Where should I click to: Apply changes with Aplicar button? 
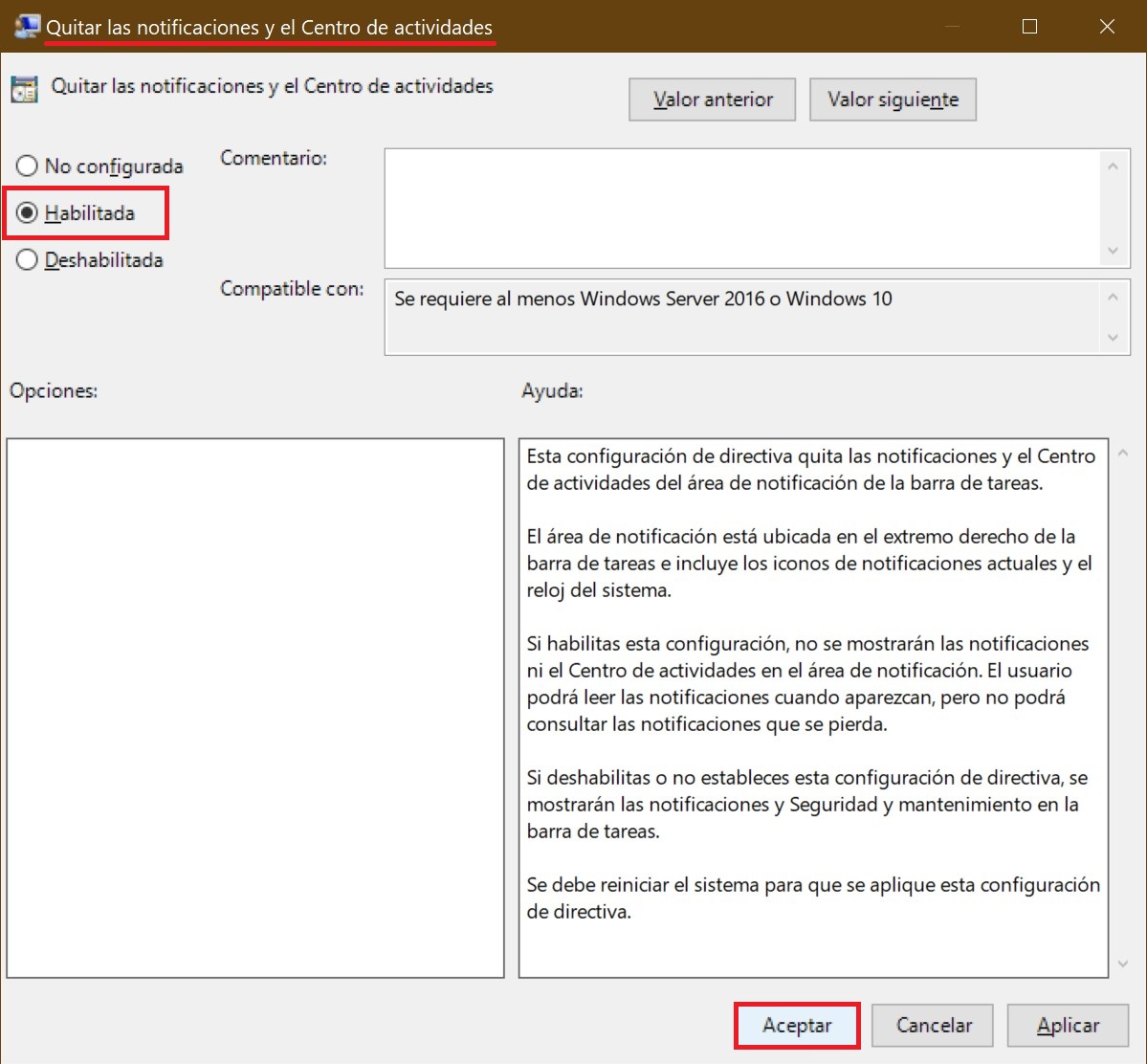pyautogui.click(x=1068, y=1025)
